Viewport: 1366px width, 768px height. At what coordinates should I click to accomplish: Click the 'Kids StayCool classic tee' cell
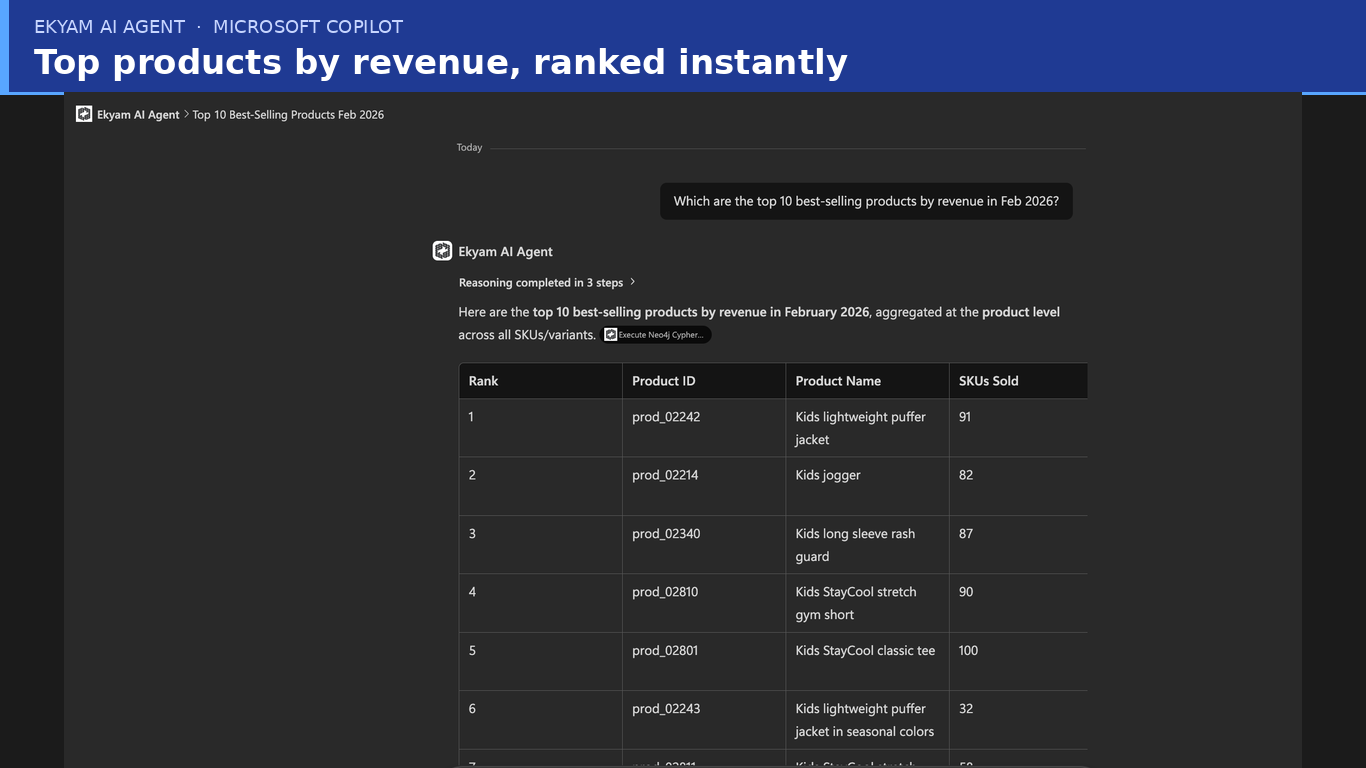pos(867,661)
